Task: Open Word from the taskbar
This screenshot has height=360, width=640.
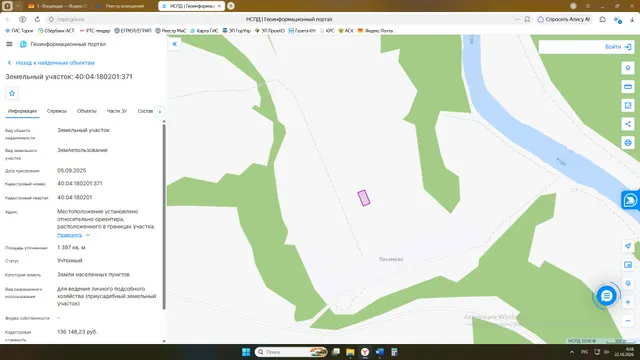Action: pyautogui.click(x=380, y=352)
